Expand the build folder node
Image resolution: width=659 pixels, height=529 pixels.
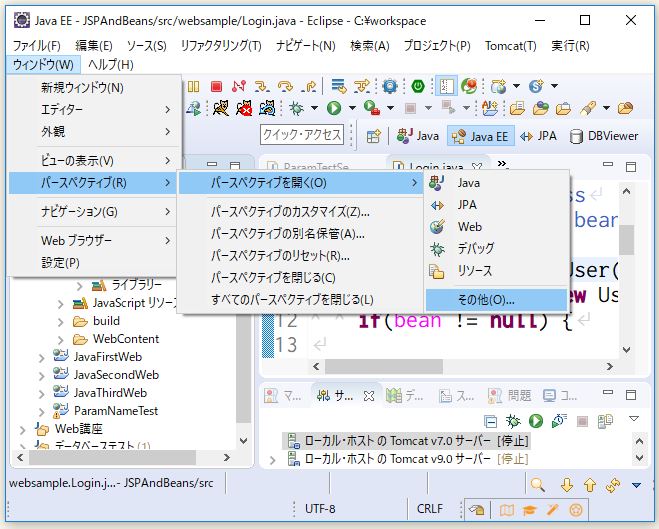[x=61, y=322]
